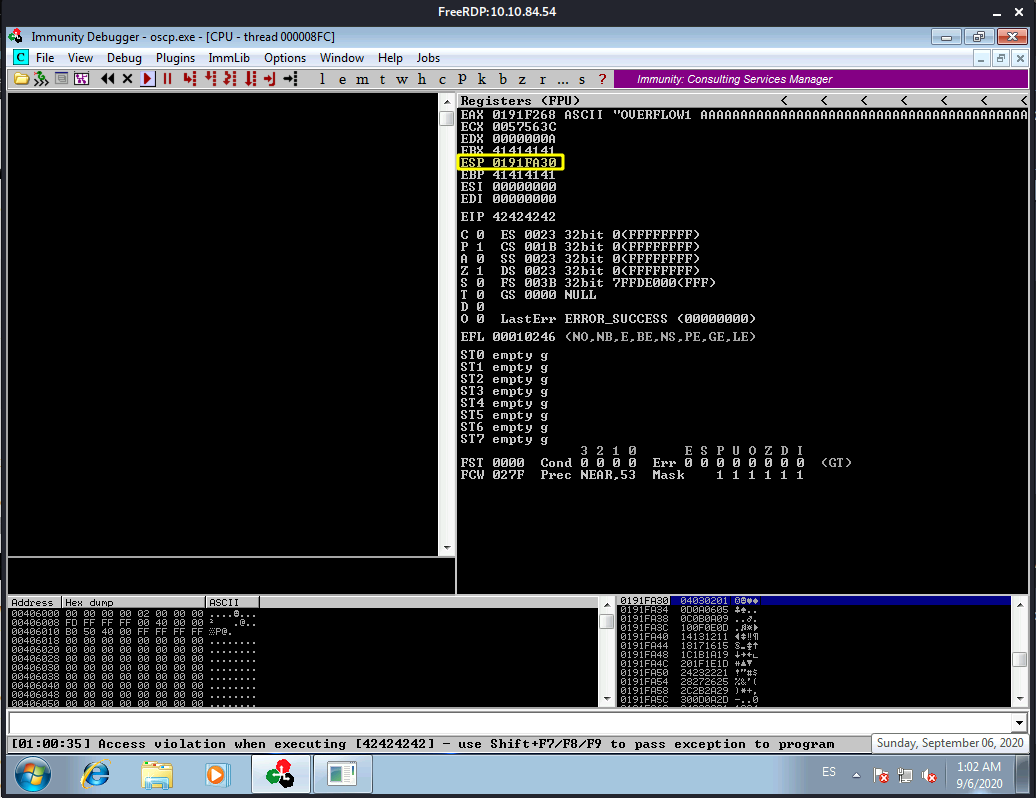The height and width of the screenshot is (798, 1036).
Task: Open the Log window with 'l'
Action: (322, 79)
